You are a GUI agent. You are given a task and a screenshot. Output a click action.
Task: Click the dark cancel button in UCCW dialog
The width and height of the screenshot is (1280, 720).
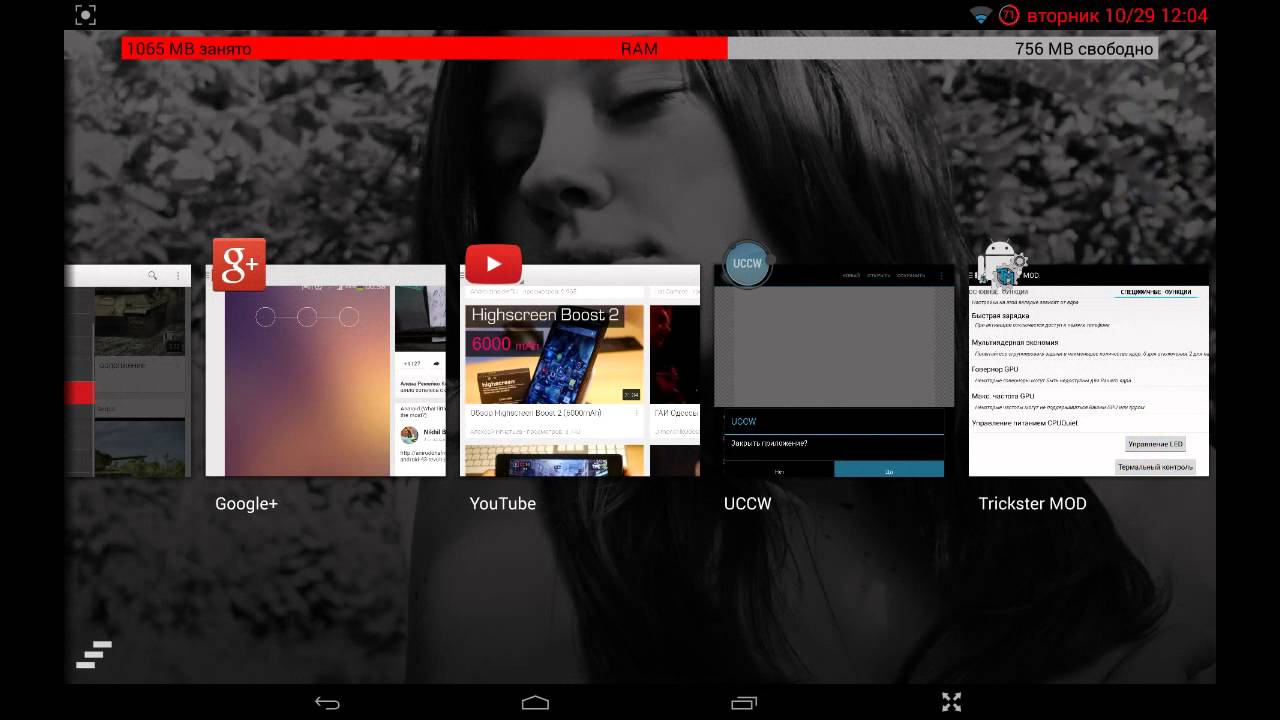coord(779,469)
